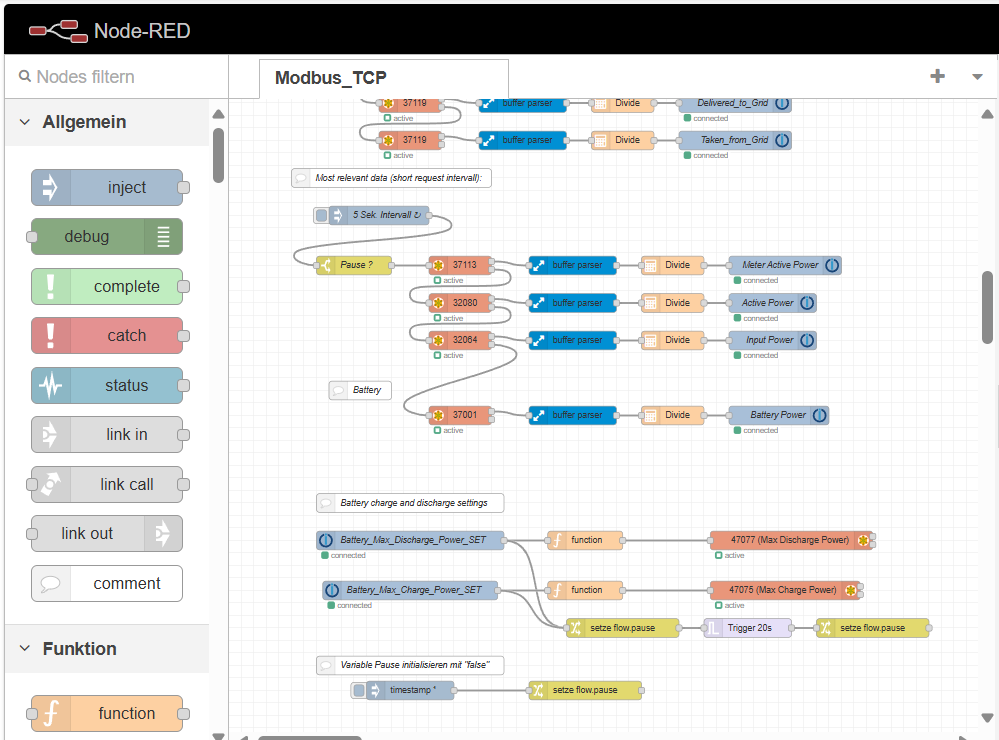This screenshot has width=999, height=740.
Task: Select the Active Power output node
Action: [772, 303]
